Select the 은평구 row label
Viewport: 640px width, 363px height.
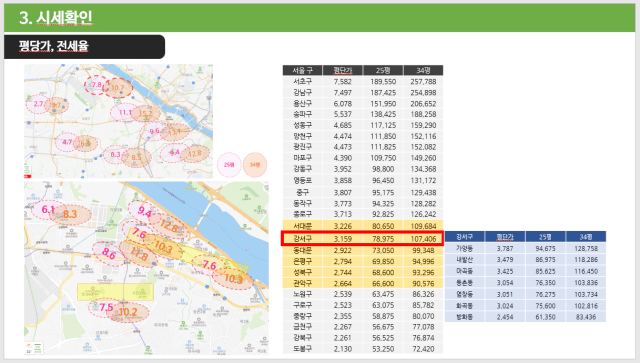coord(302,261)
